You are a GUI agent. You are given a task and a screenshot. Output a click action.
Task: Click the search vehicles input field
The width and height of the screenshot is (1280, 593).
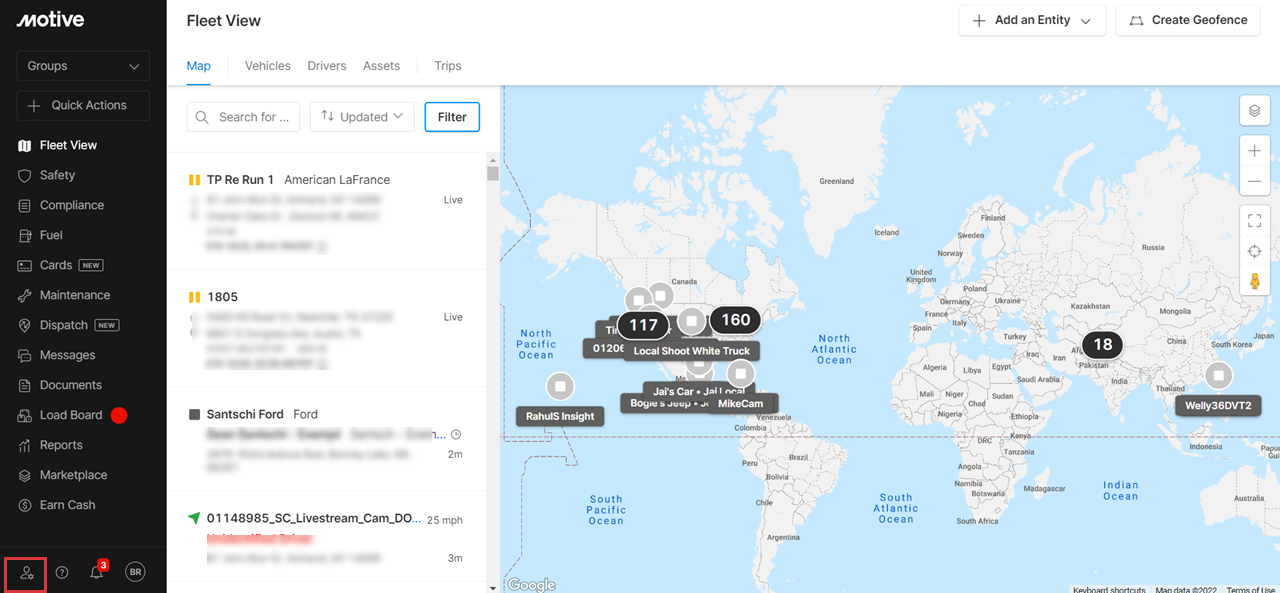(x=243, y=117)
